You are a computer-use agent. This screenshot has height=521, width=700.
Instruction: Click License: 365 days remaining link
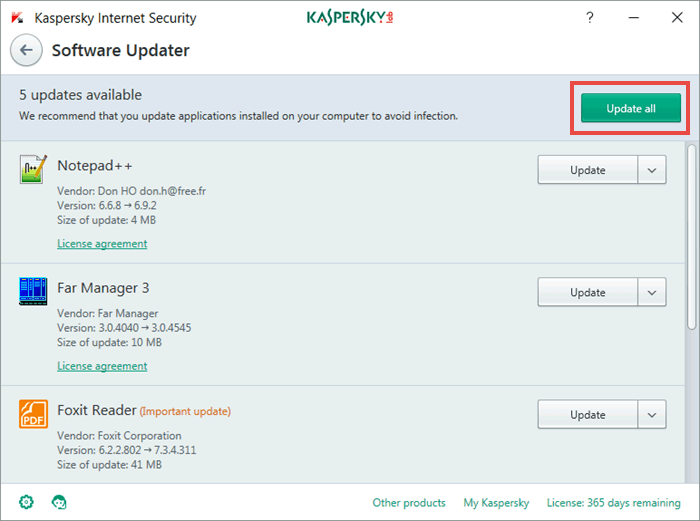(613, 503)
